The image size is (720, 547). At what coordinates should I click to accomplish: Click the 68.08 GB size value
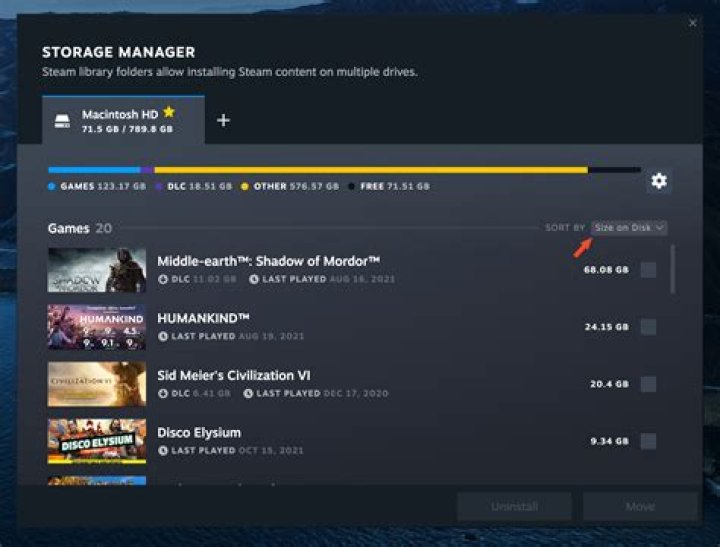[x=606, y=270]
